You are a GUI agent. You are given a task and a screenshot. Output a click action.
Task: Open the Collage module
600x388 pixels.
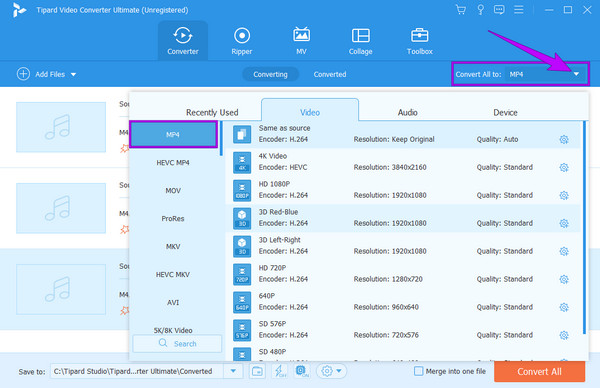[360, 41]
